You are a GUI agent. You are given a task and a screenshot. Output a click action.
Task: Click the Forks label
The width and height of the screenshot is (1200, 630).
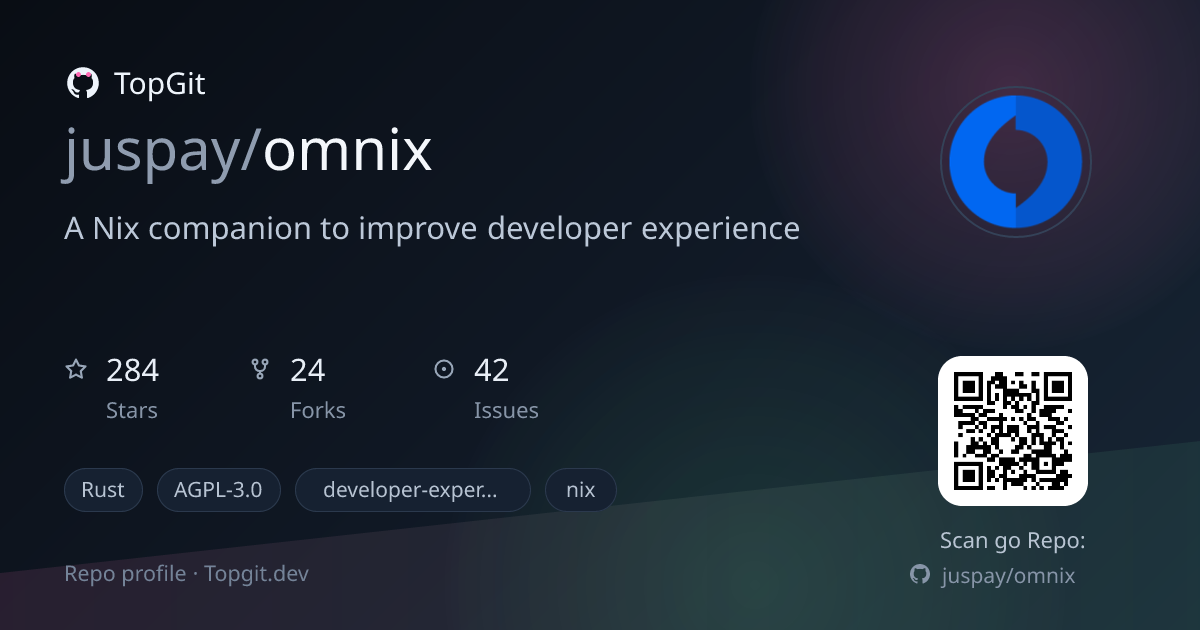(318, 410)
